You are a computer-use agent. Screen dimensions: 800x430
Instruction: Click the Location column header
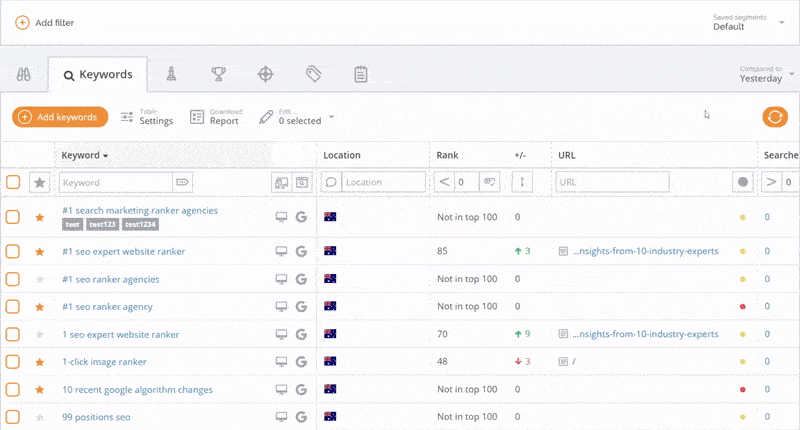click(x=342, y=155)
